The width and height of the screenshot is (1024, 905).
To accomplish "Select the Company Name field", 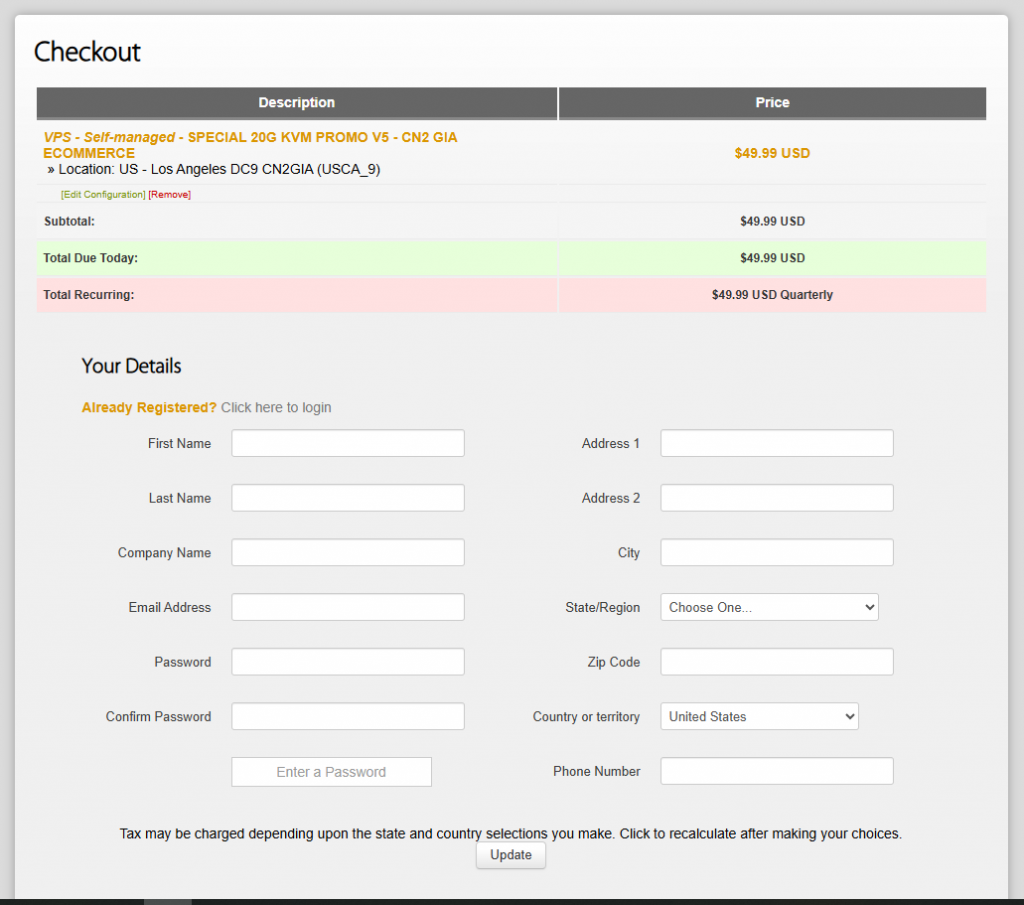I will 348,553.
